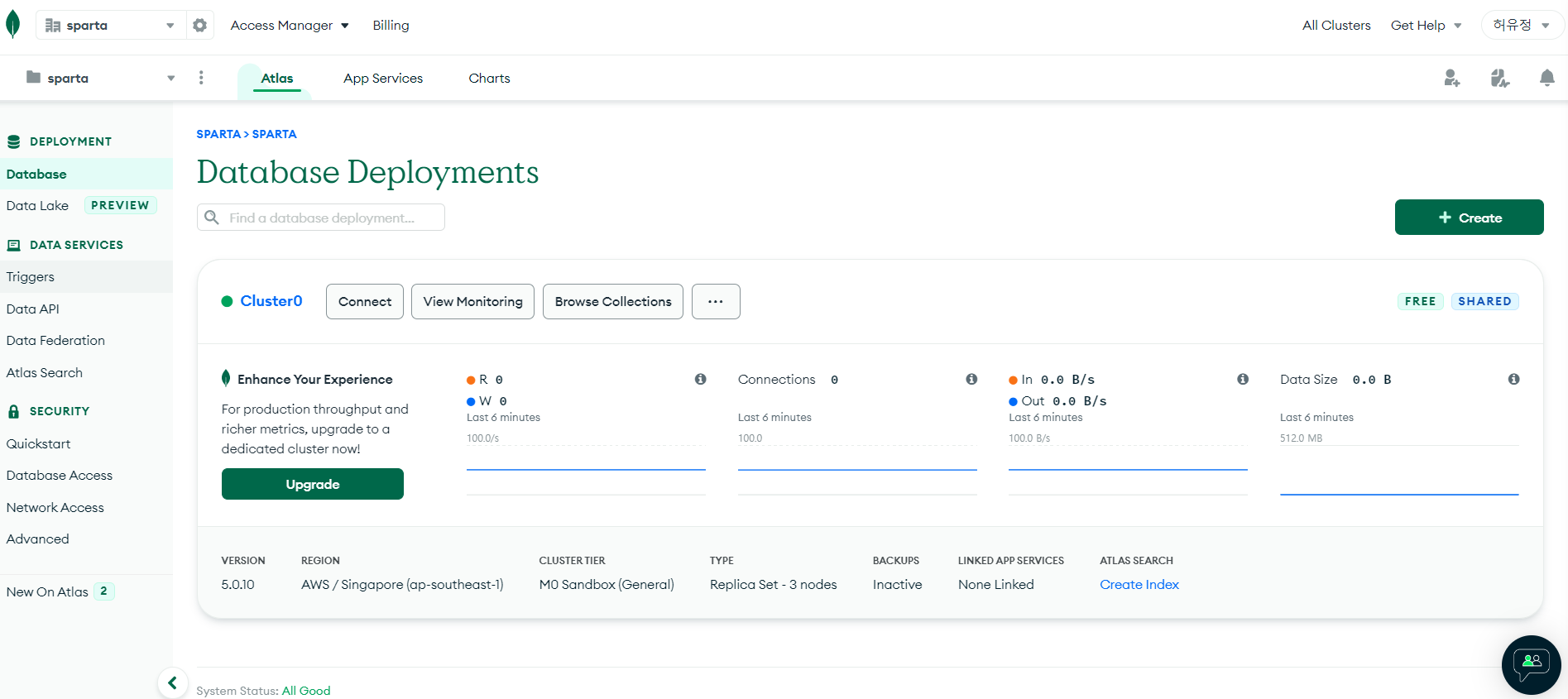Switch to the Charts tab
1568x699 pixels.
(489, 78)
